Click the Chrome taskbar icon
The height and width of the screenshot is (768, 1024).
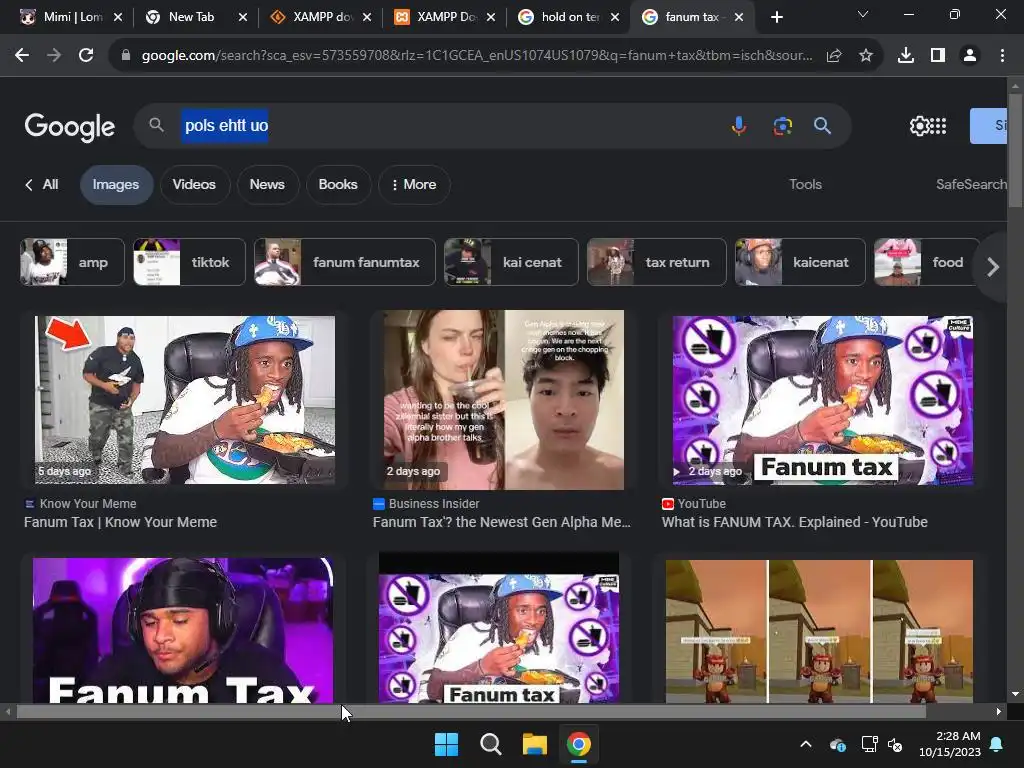[579, 744]
